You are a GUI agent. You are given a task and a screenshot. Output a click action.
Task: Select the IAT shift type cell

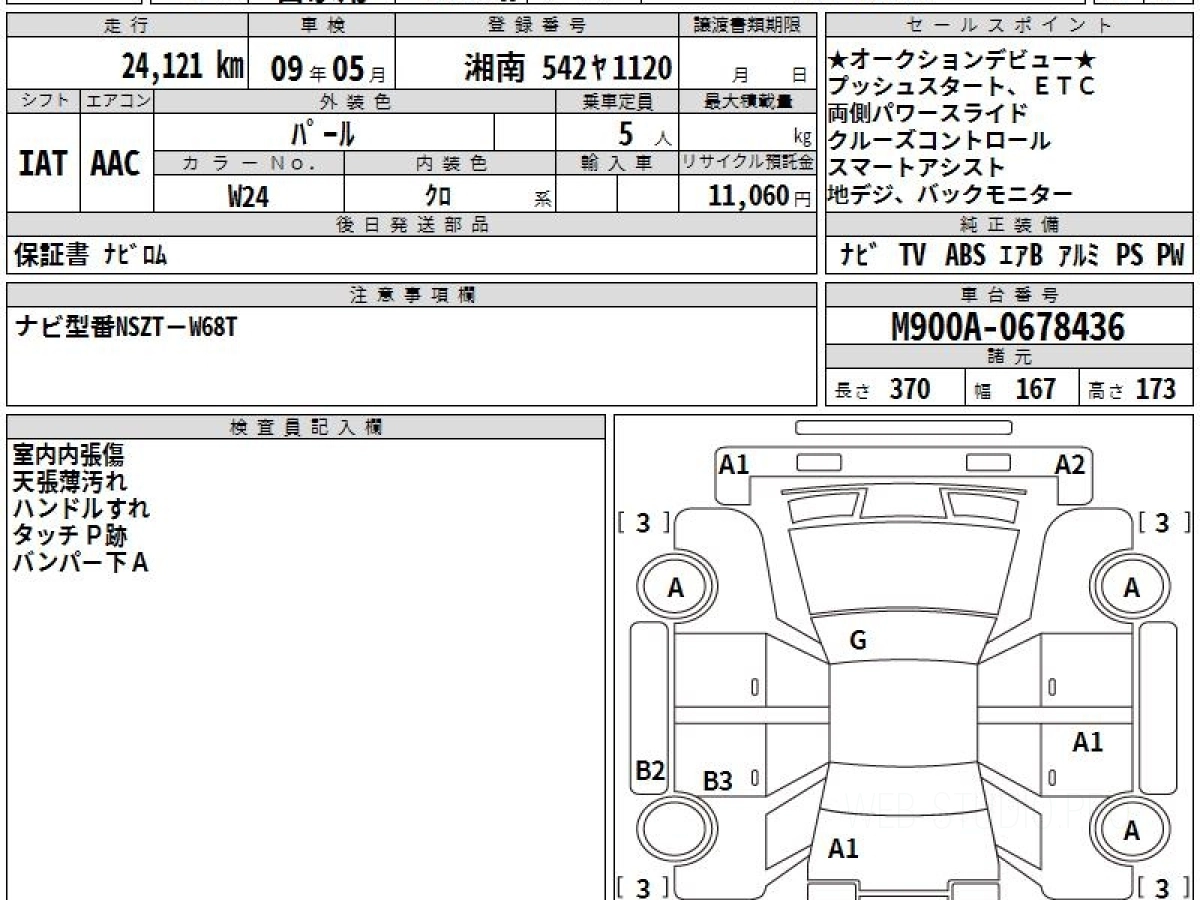tap(43, 163)
